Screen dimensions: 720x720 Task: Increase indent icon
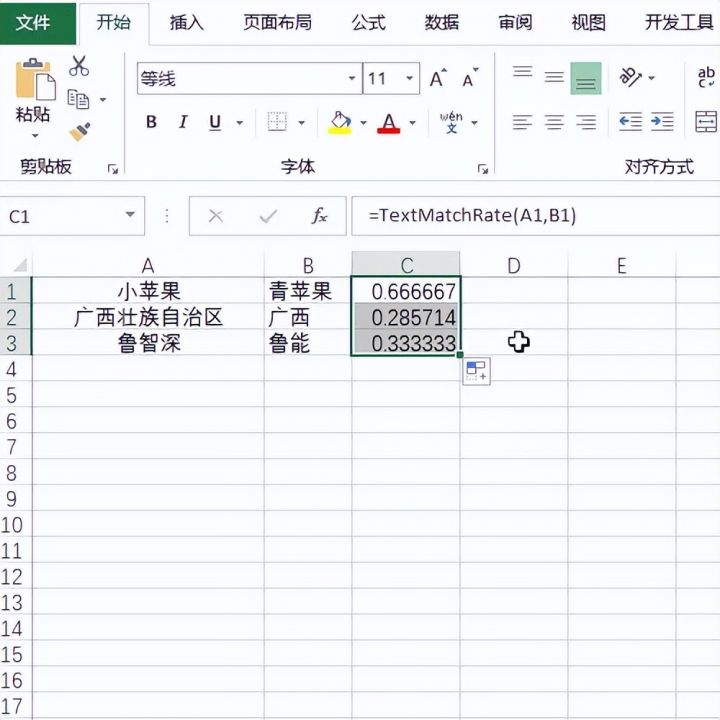coord(662,122)
